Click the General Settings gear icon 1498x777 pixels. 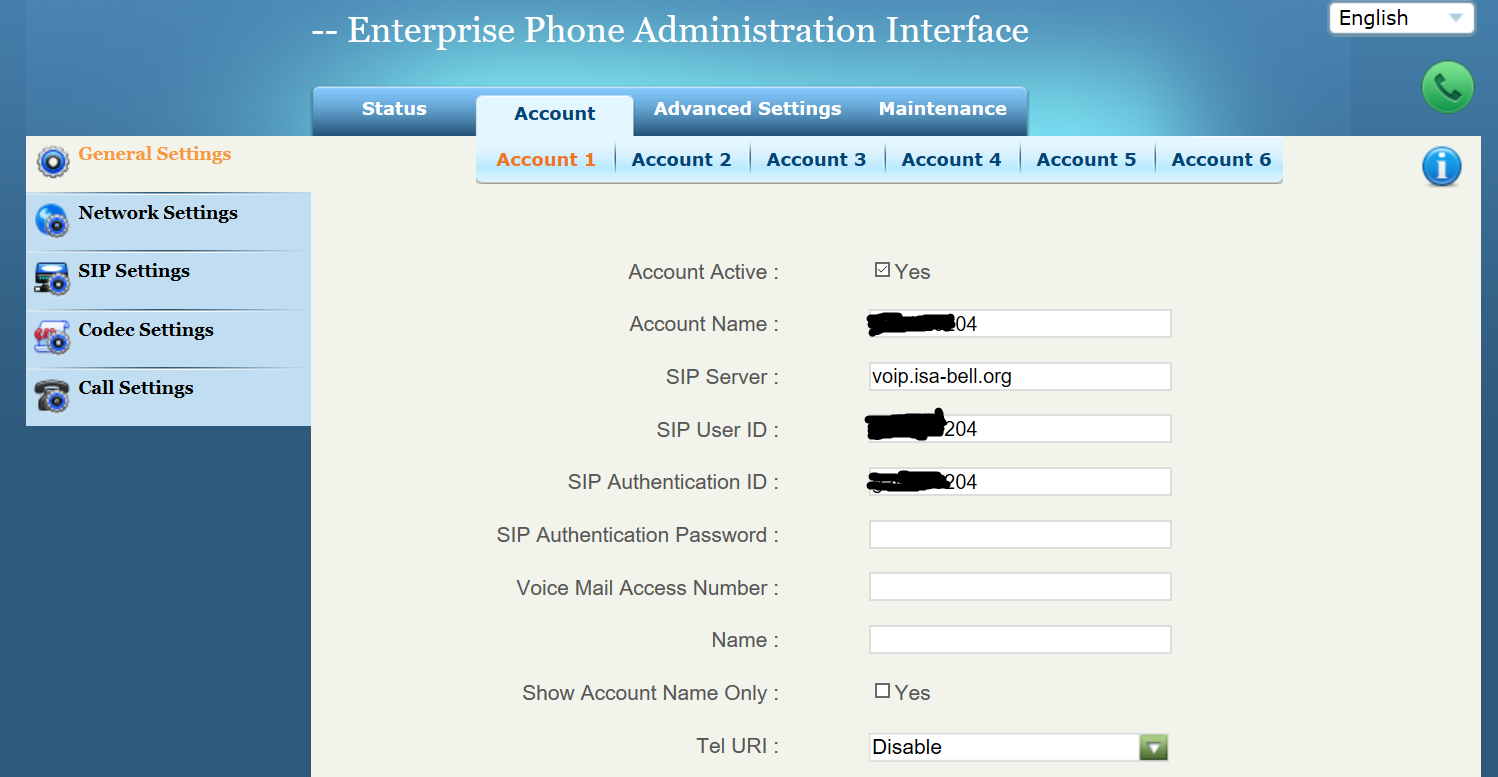coord(52,160)
